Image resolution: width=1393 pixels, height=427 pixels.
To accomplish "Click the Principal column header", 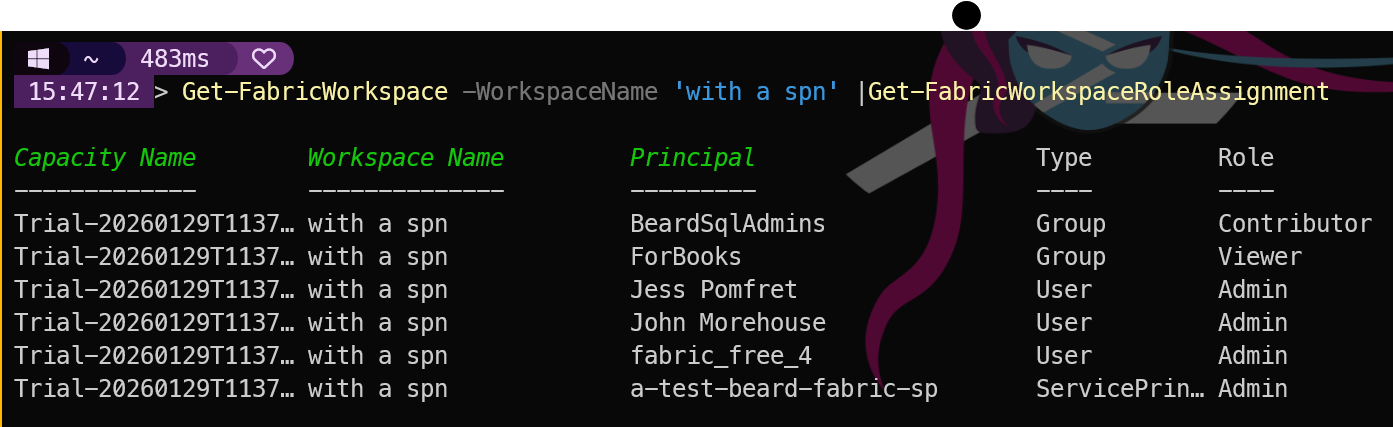I will [x=693, y=158].
